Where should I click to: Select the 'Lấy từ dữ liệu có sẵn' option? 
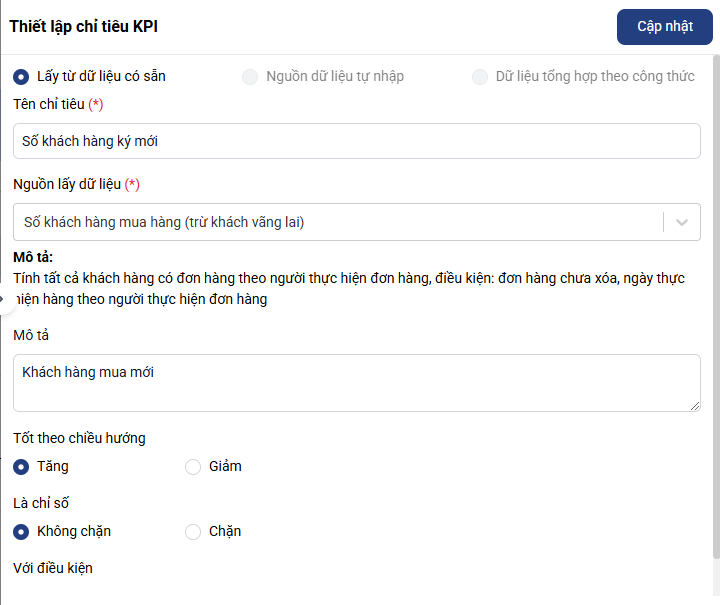tap(21, 77)
